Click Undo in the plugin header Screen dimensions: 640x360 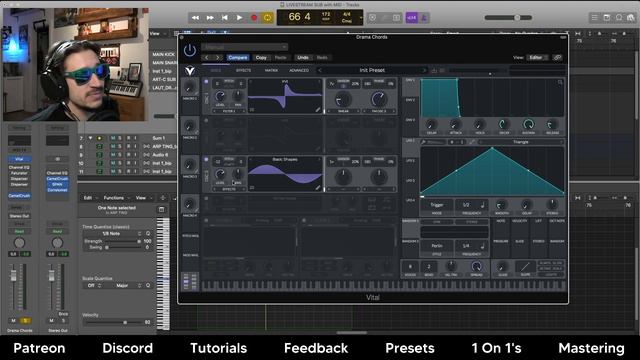point(303,58)
